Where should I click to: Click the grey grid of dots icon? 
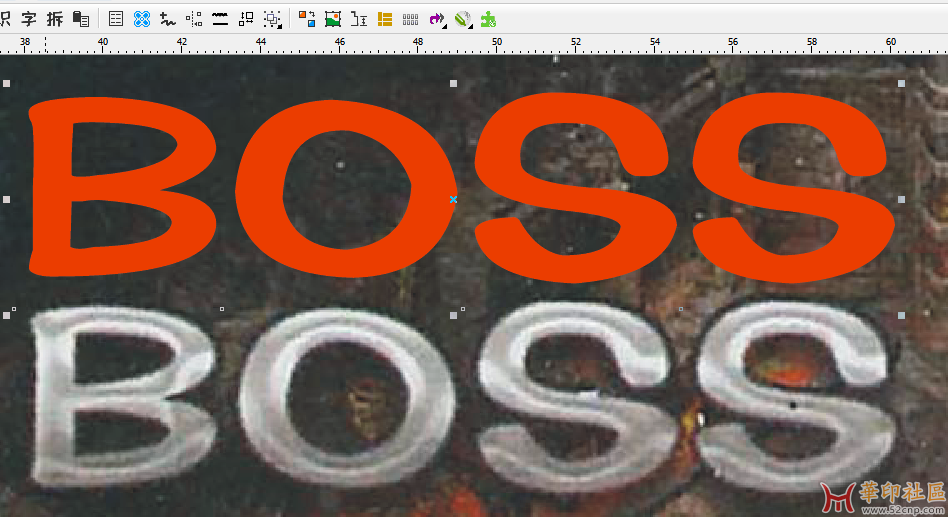[411, 20]
